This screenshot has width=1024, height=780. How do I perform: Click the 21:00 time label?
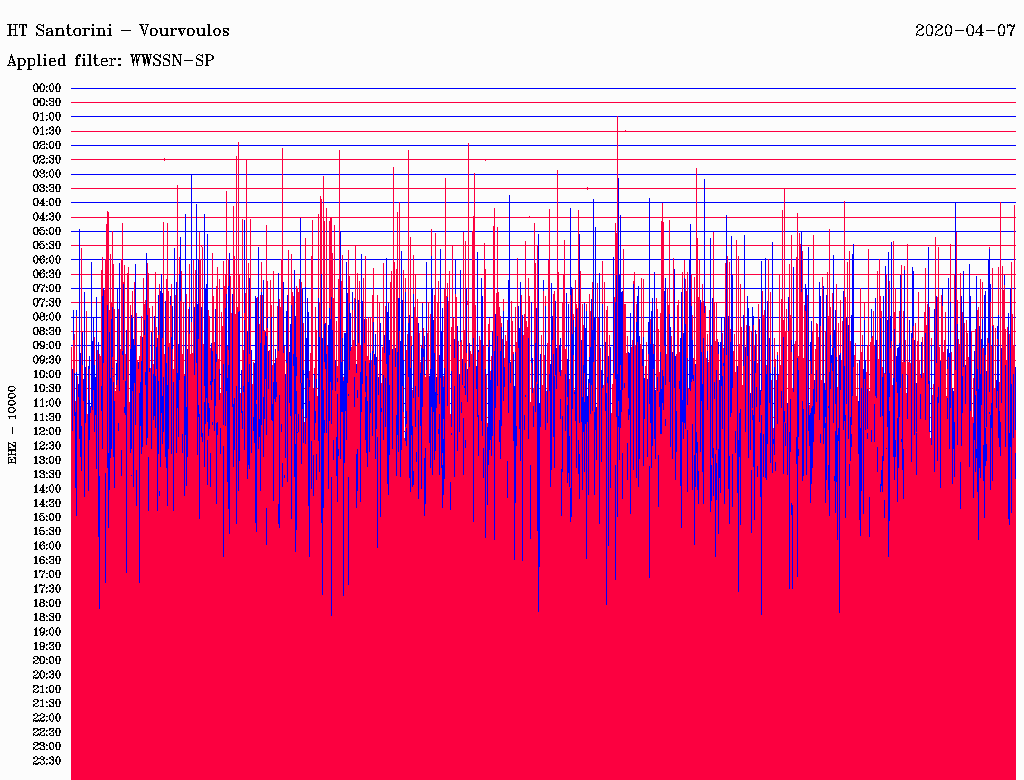(x=47, y=689)
